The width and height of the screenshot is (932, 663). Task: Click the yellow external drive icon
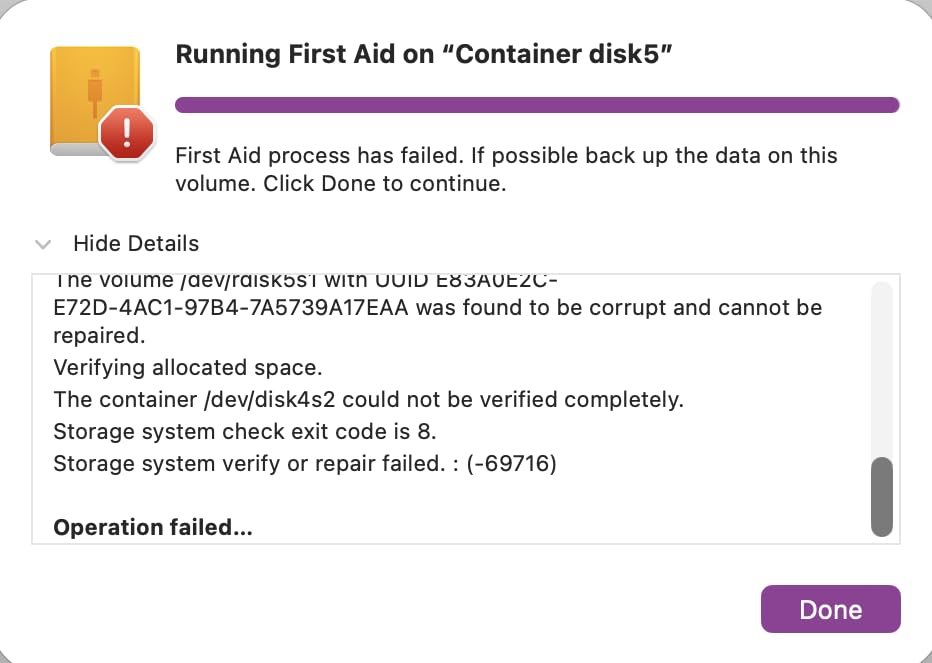(95, 101)
